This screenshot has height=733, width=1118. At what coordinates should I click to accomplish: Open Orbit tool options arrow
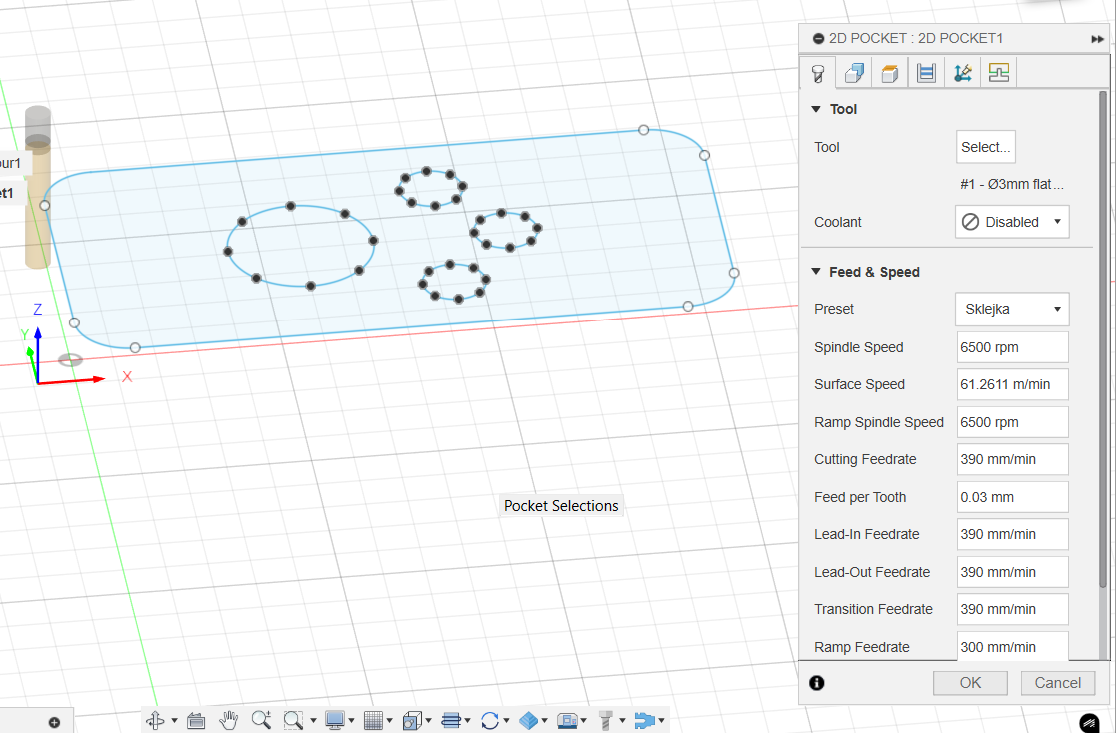(x=174, y=721)
